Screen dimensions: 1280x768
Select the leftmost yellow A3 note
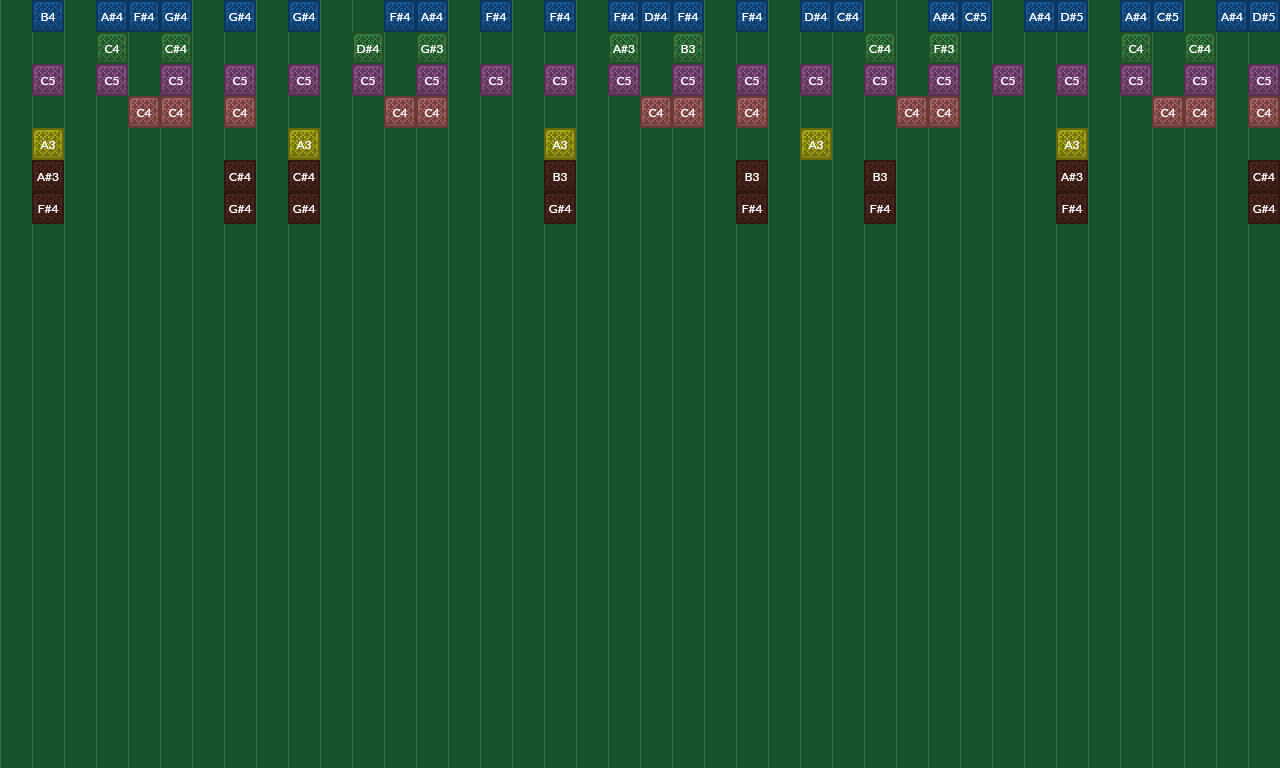(x=48, y=145)
